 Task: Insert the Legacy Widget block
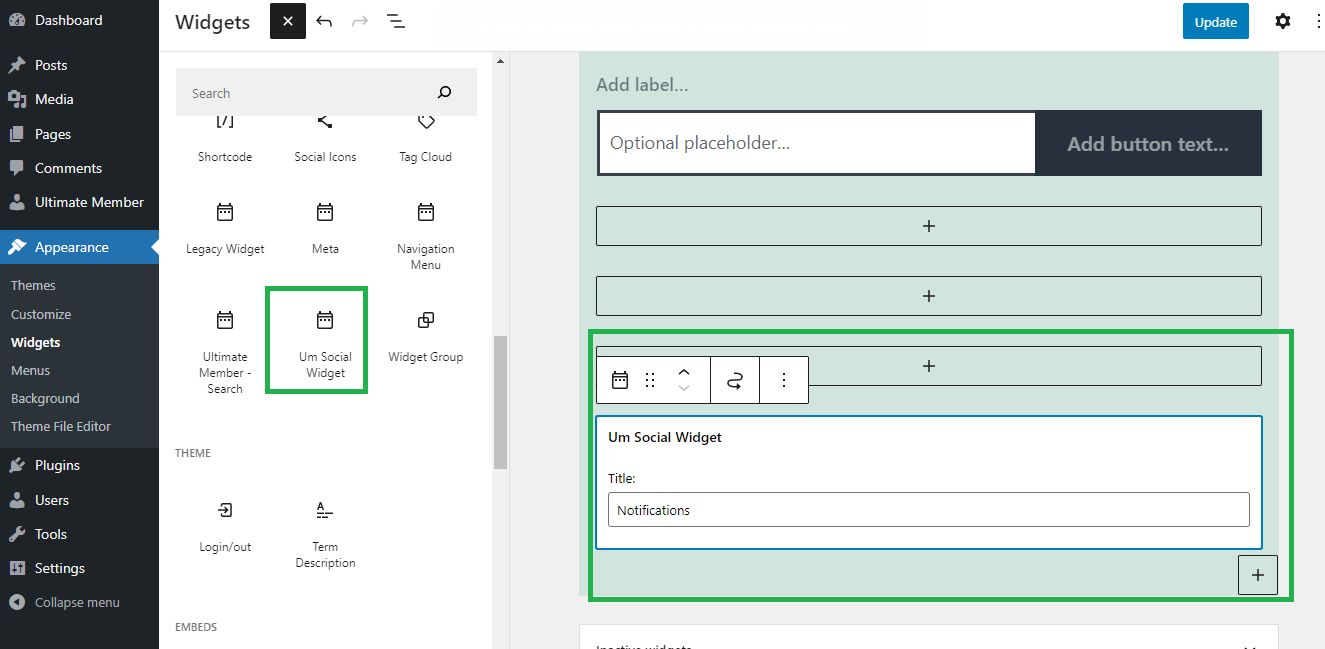point(225,229)
